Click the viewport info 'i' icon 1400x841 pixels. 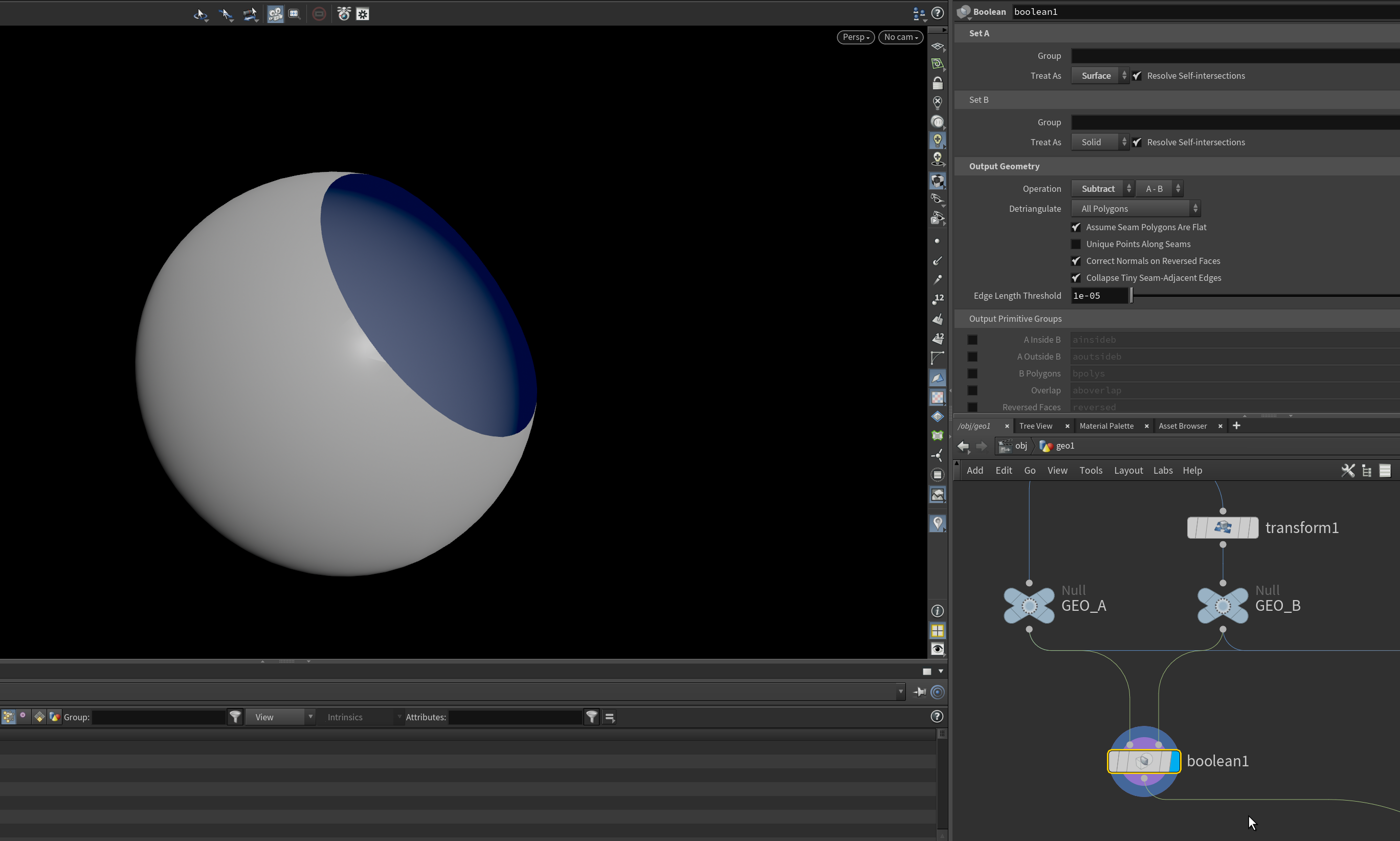tap(937, 611)
